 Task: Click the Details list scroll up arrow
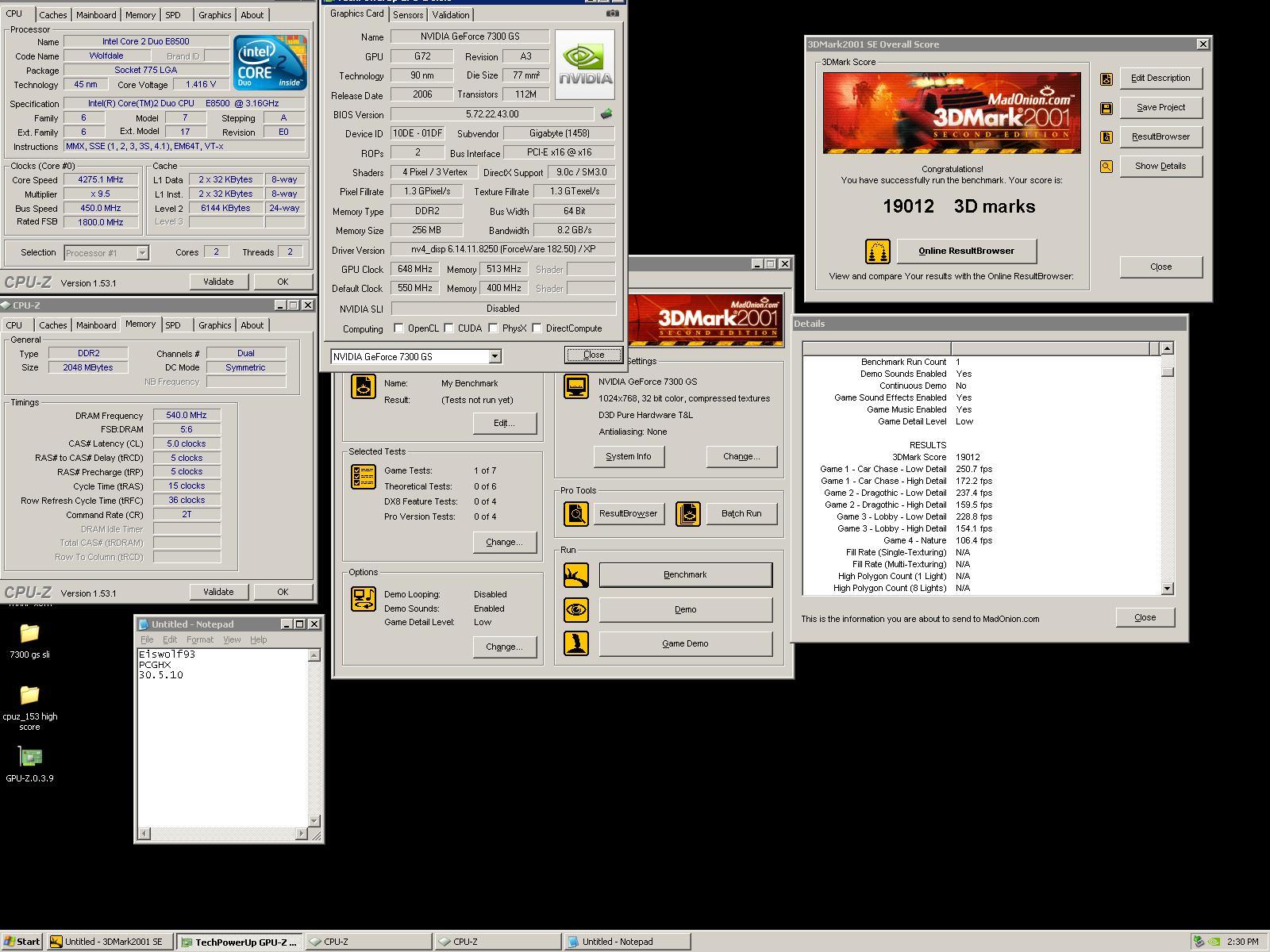click(1167, 348)
